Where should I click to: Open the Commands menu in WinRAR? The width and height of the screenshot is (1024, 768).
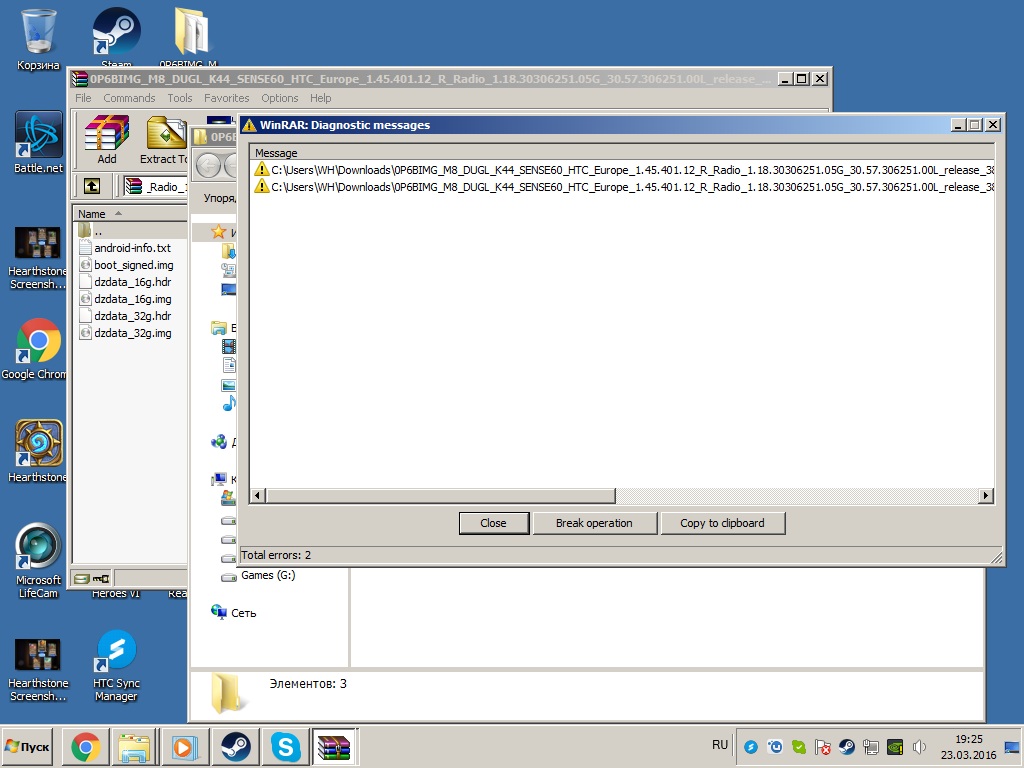coord(129,98)
